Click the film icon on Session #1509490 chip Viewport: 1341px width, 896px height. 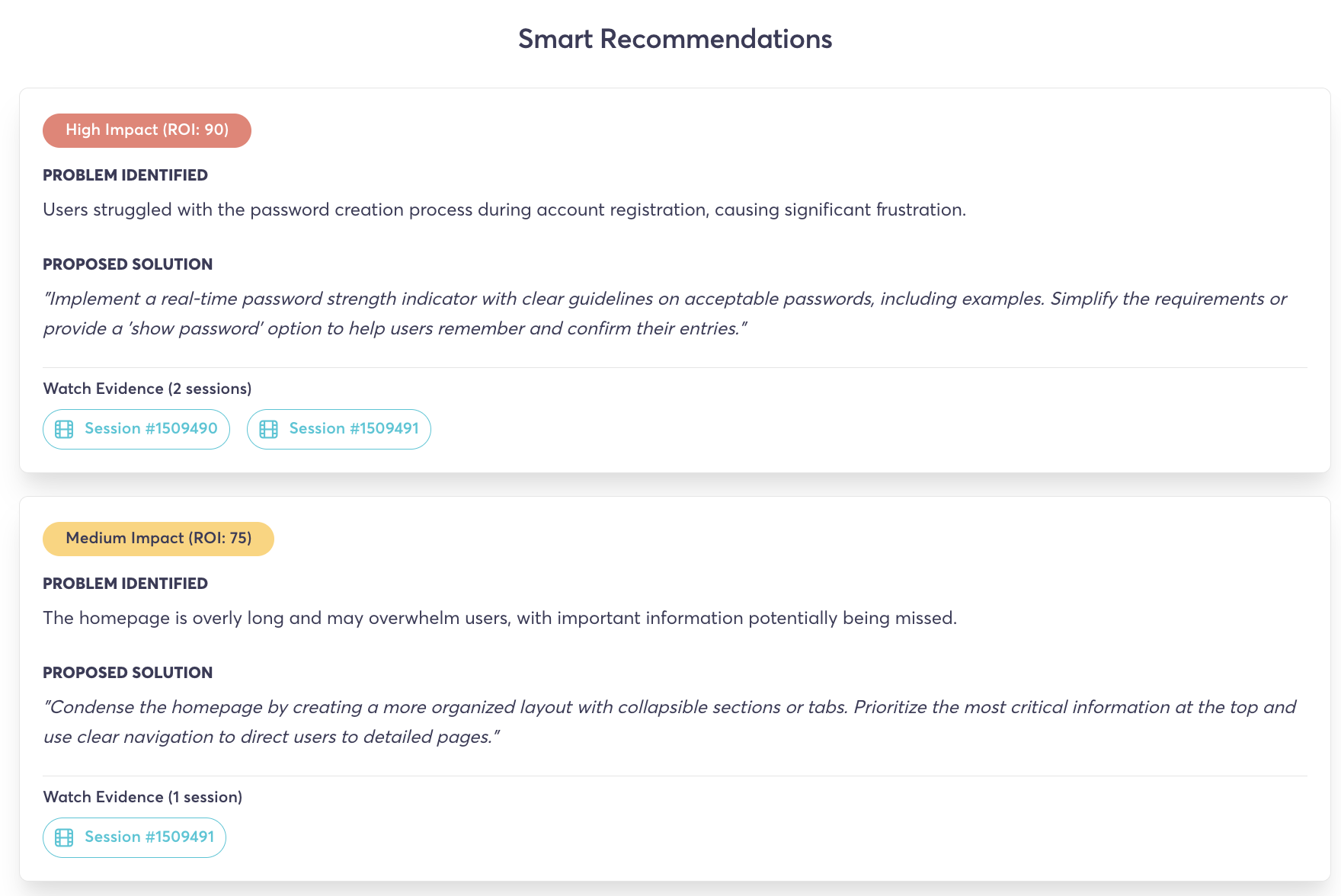64,429
